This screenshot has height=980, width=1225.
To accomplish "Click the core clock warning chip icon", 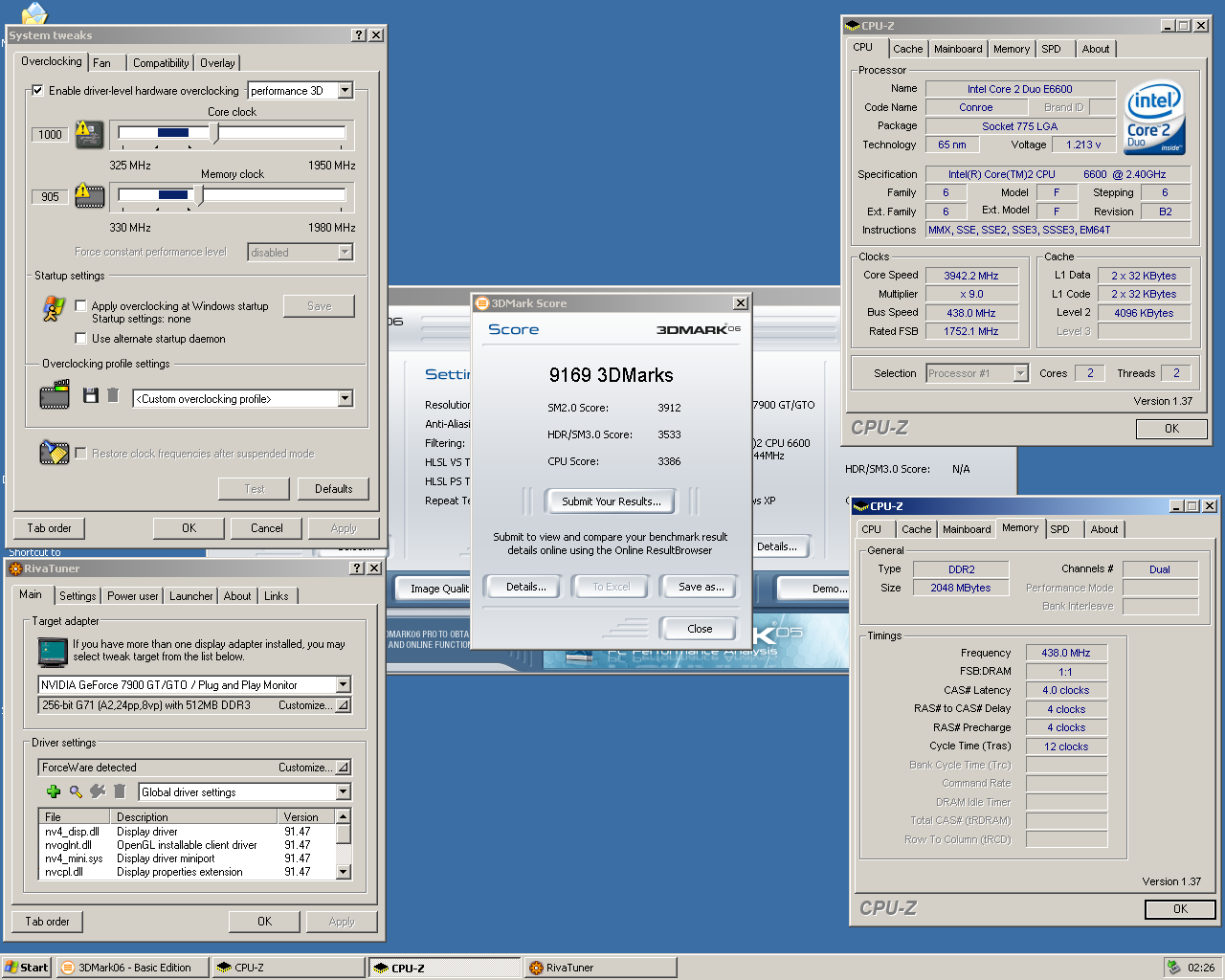I will (x=89, y=134).
